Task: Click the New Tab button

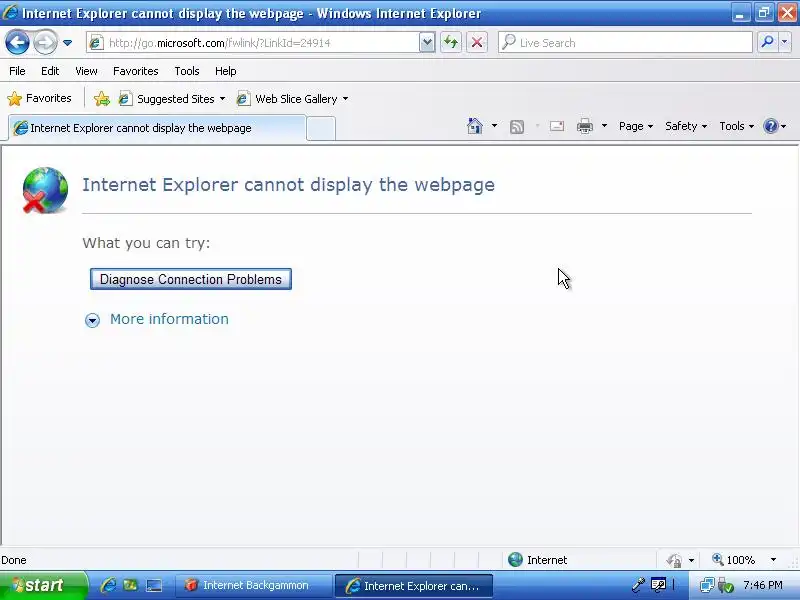Action: click(321, 129)
